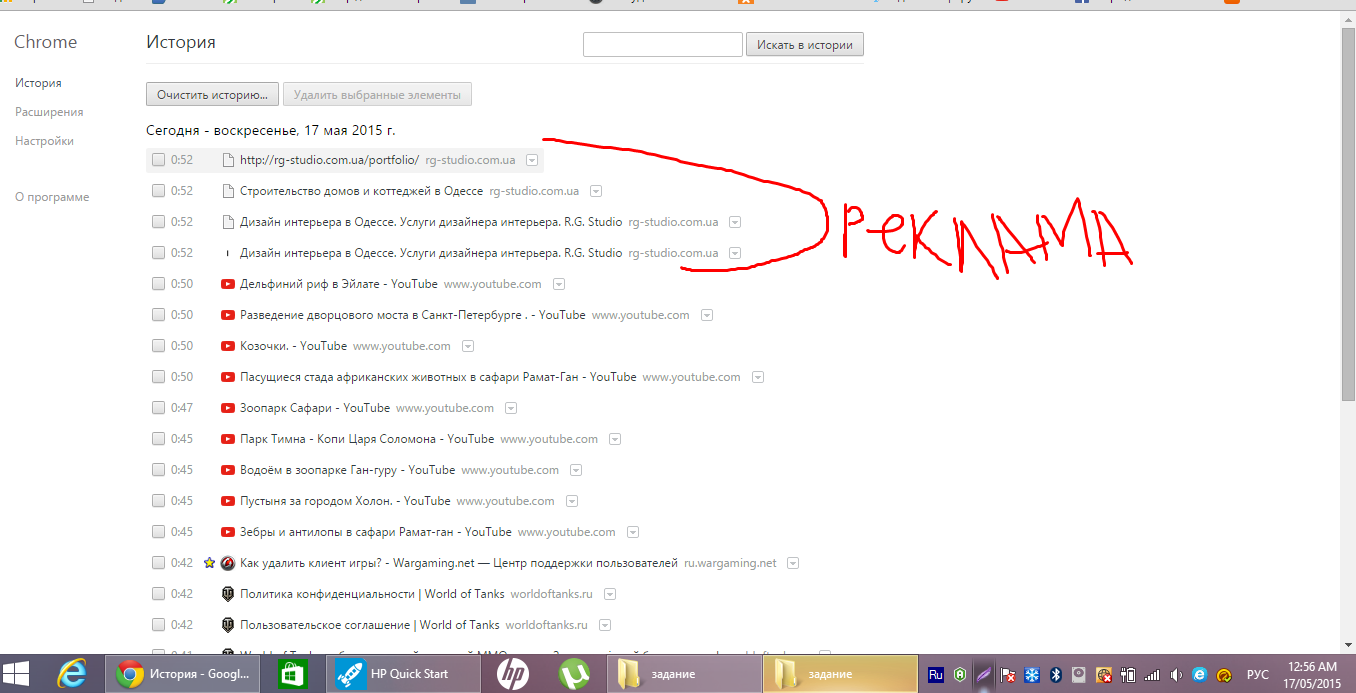
Task: Open Расширения in Chrome sidebar
Action: click(49, 112)
